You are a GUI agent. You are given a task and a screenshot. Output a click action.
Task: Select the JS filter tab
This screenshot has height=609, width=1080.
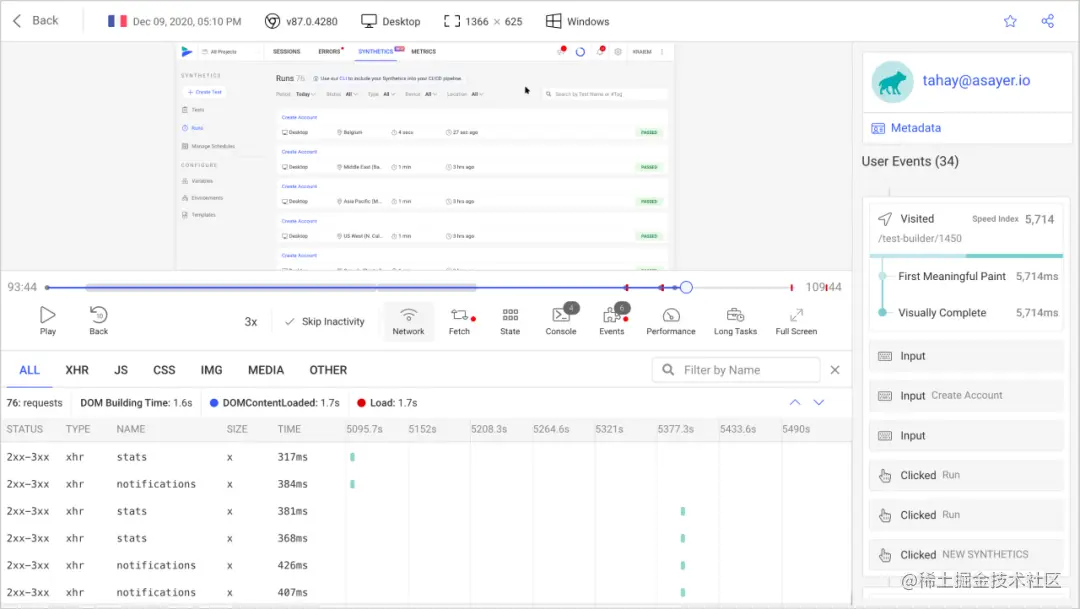pyautogui.click(x=121, y=370)
